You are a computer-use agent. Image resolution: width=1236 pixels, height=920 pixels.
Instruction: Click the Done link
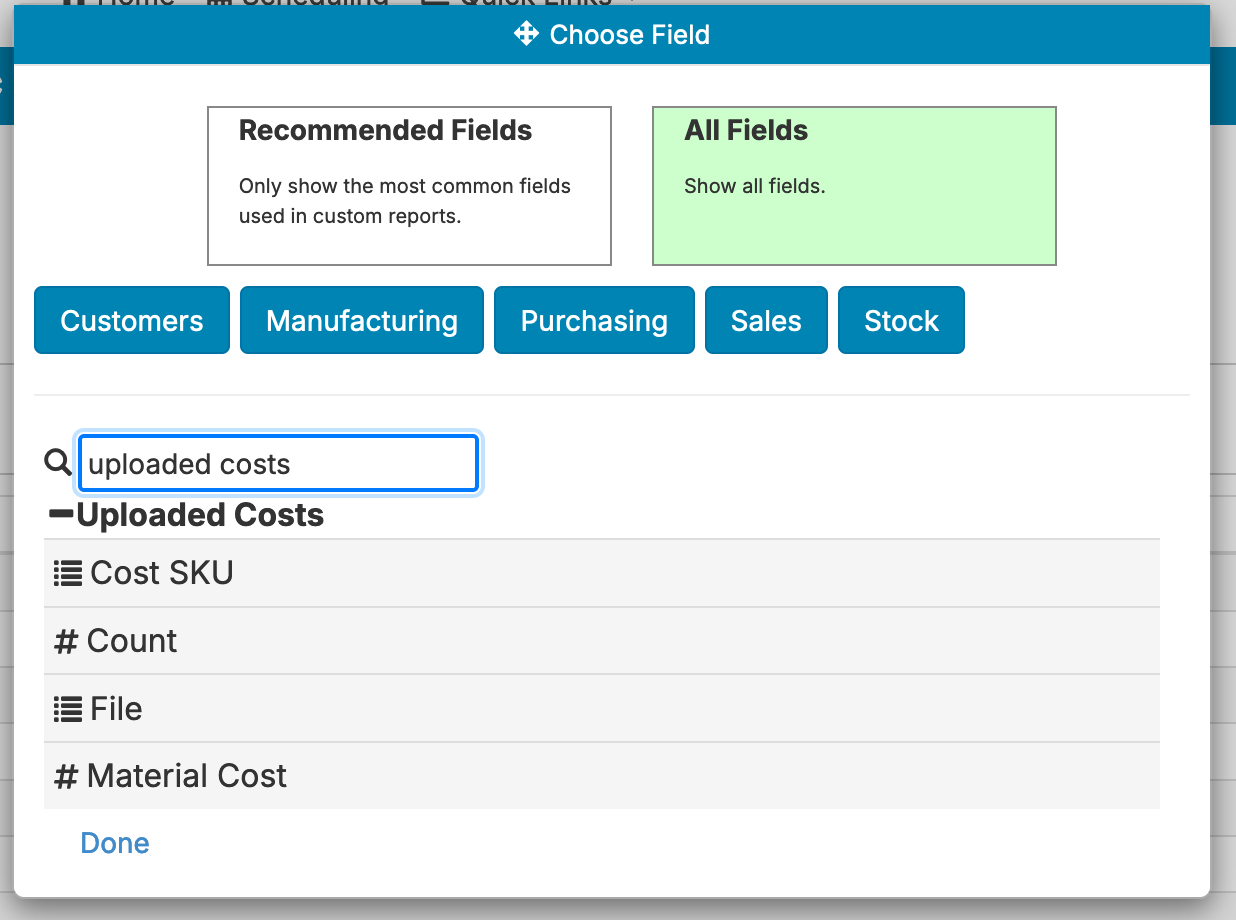coord(115,843)
